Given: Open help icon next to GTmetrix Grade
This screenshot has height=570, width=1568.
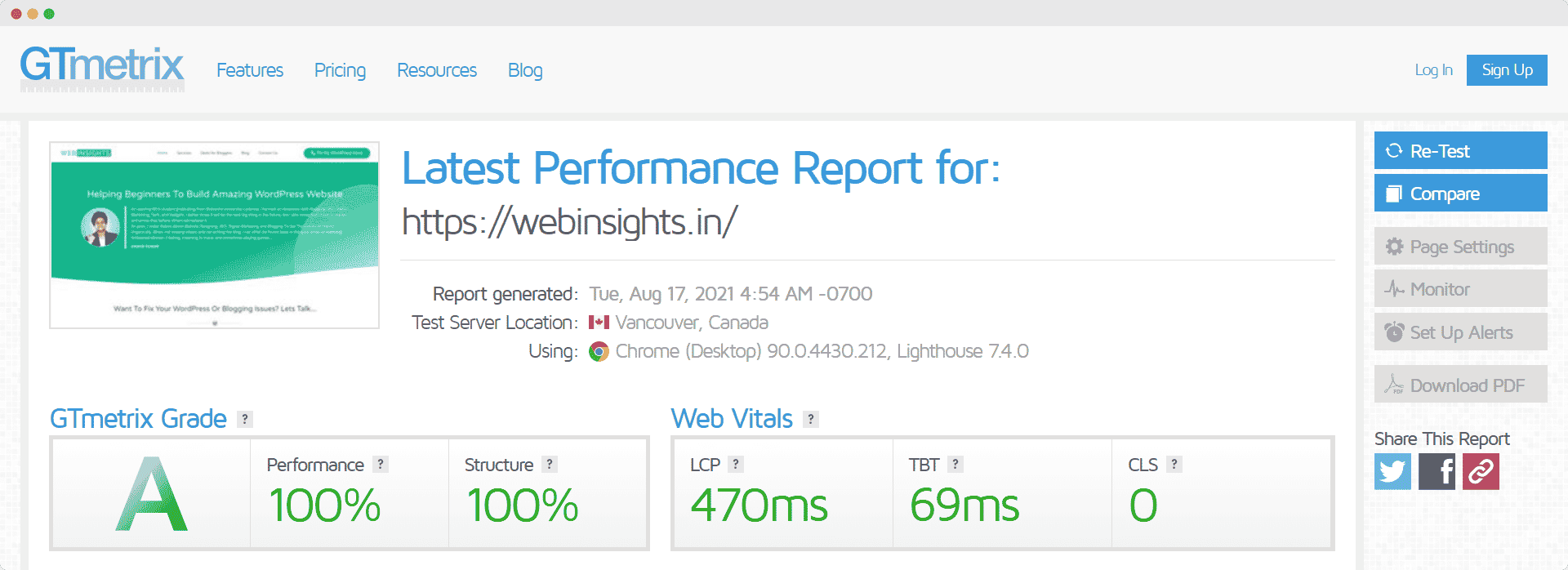Looking at the screenshot, I should coord(245,419).
